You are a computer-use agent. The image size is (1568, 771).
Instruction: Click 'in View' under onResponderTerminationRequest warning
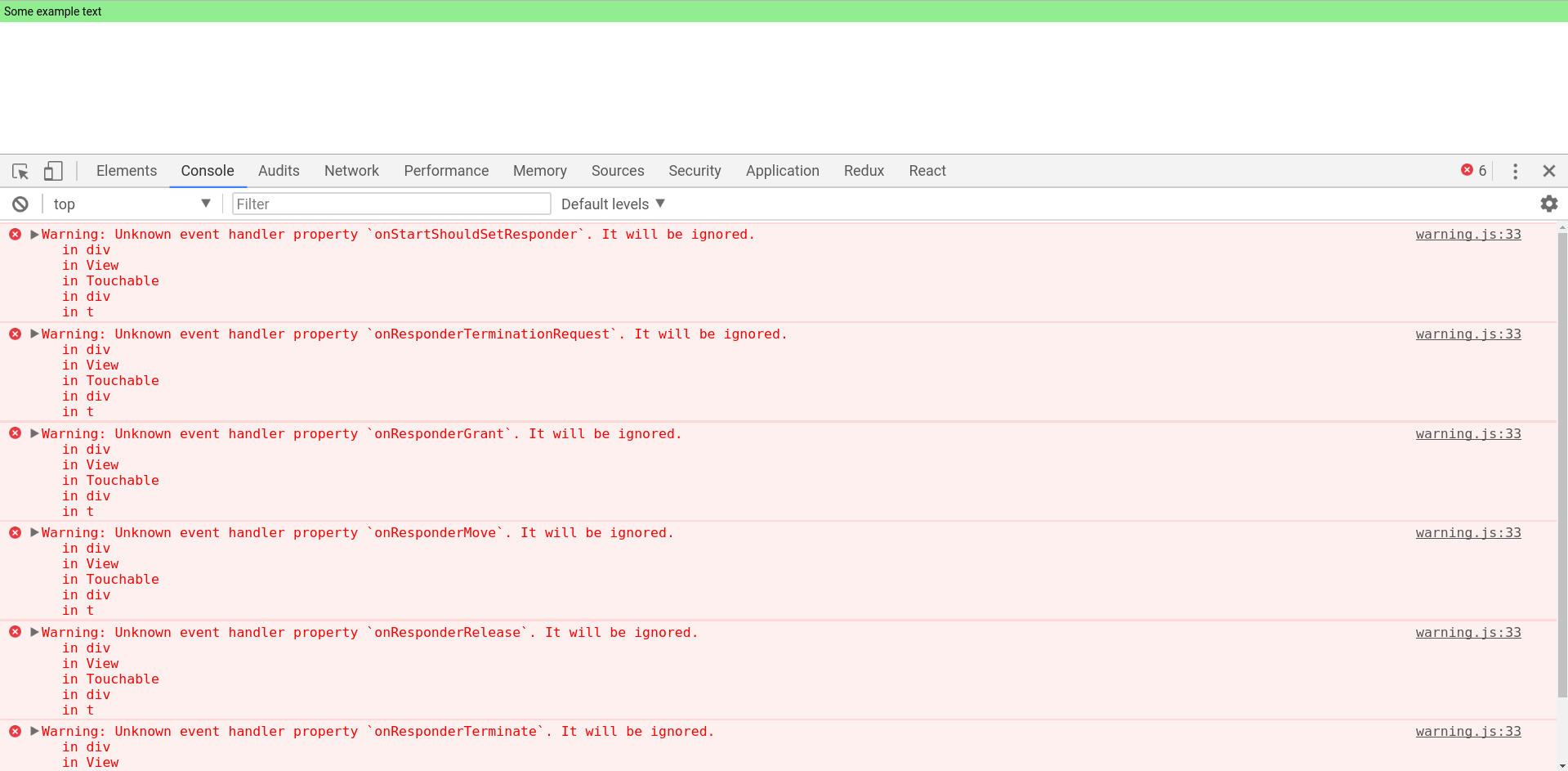(91, 365)
